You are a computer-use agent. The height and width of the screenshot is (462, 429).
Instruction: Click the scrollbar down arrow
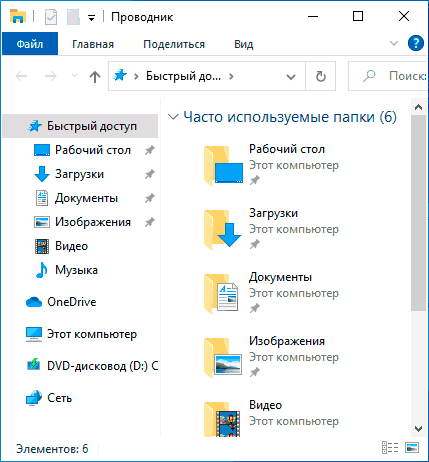click(x=419, y=429)
